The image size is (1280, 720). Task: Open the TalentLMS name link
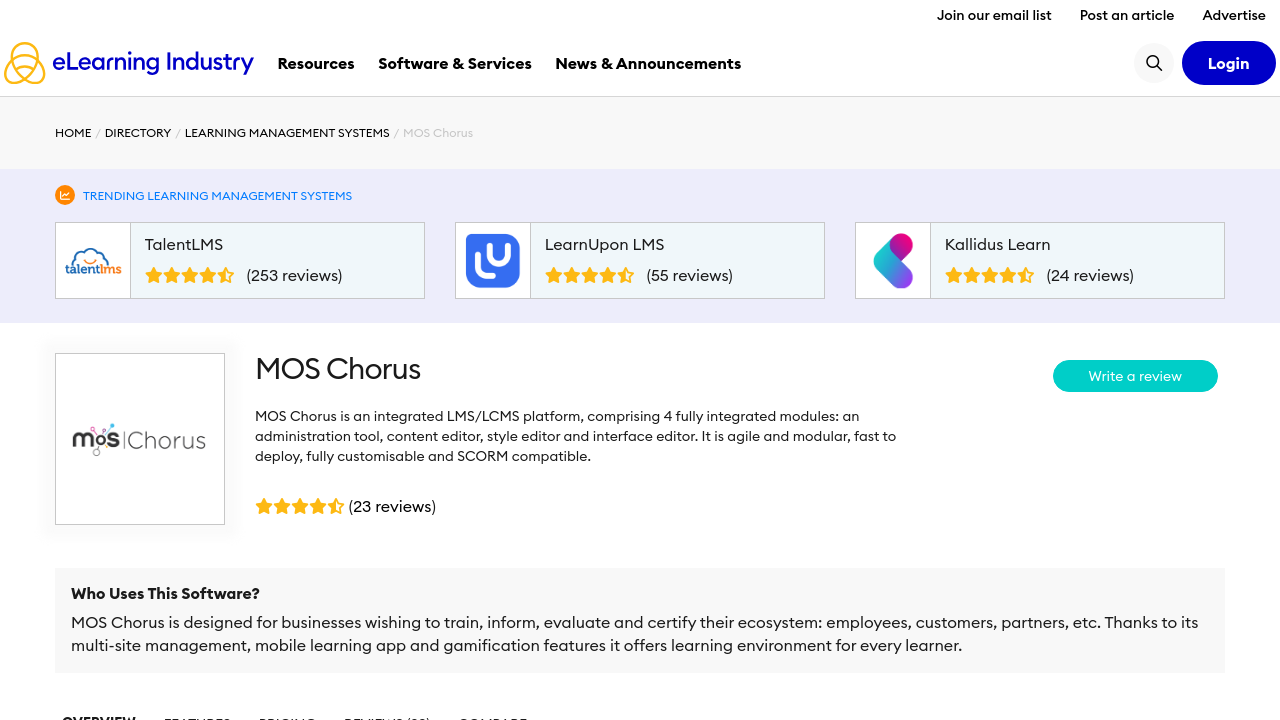click(x=184, y=244)
